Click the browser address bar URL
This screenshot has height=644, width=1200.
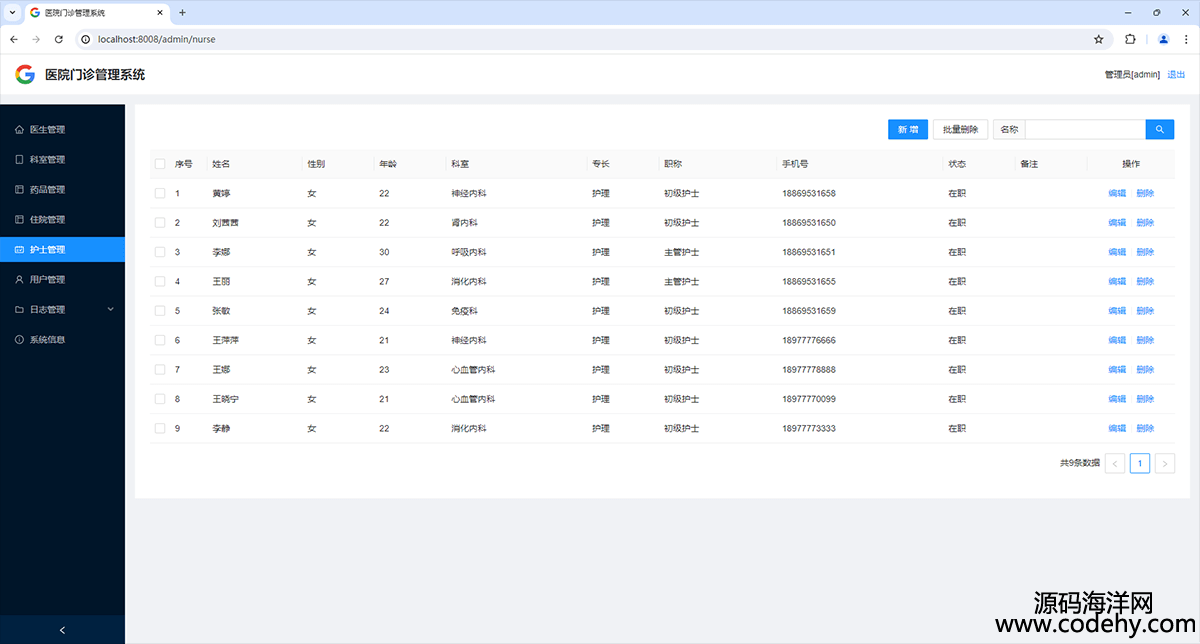tap(156, 40)
